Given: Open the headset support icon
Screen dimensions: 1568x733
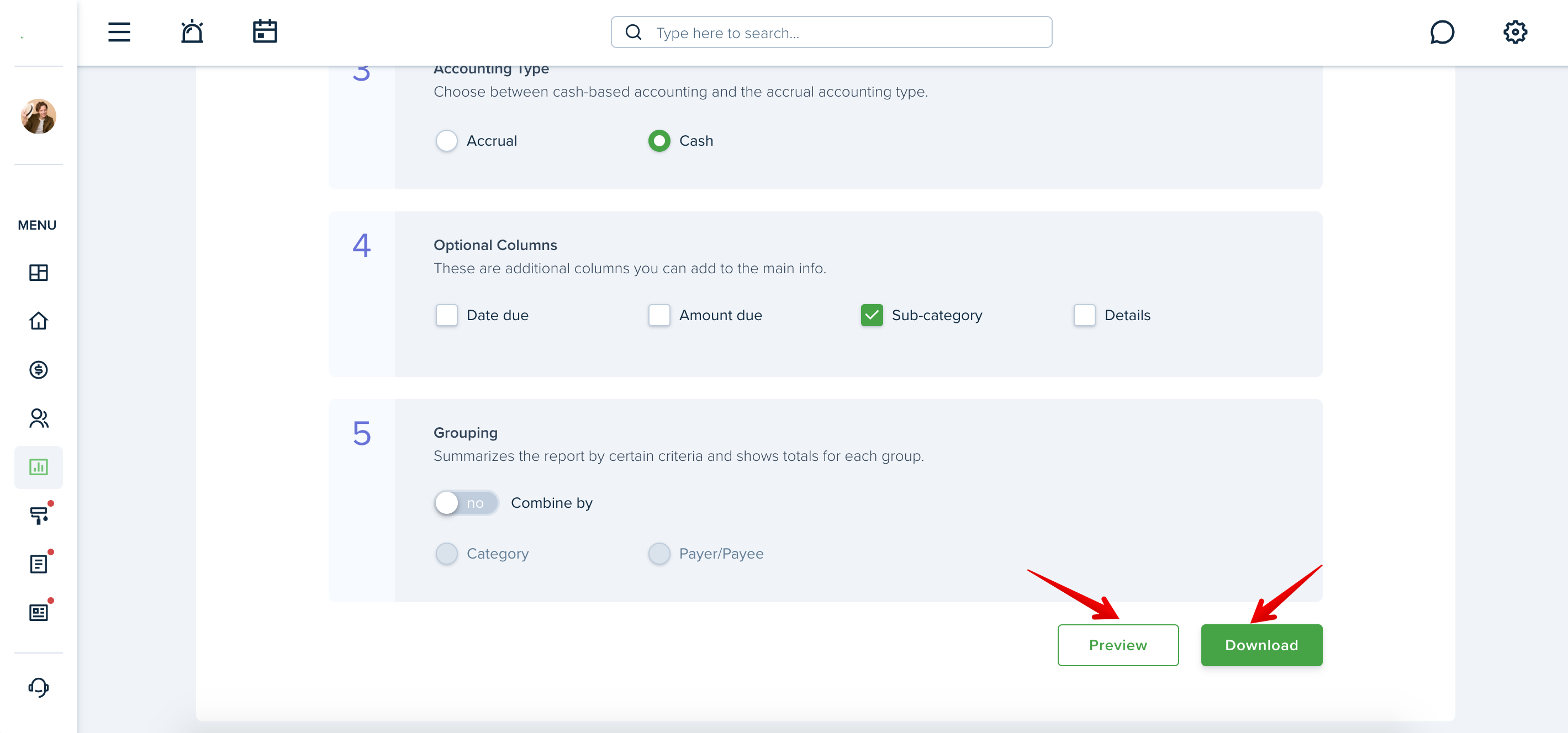Looking at the screenshot, I should tap(38, 687).
